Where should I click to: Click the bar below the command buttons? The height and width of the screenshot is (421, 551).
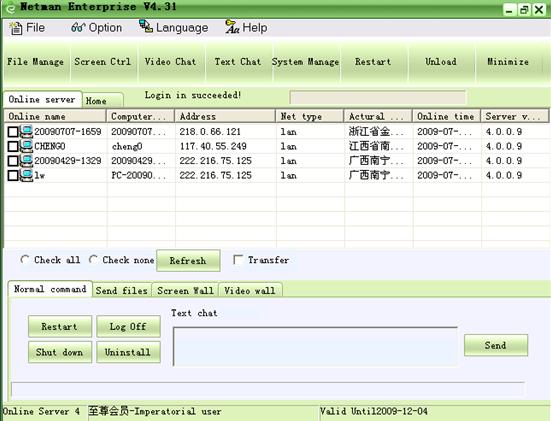(x=268, y=389)
